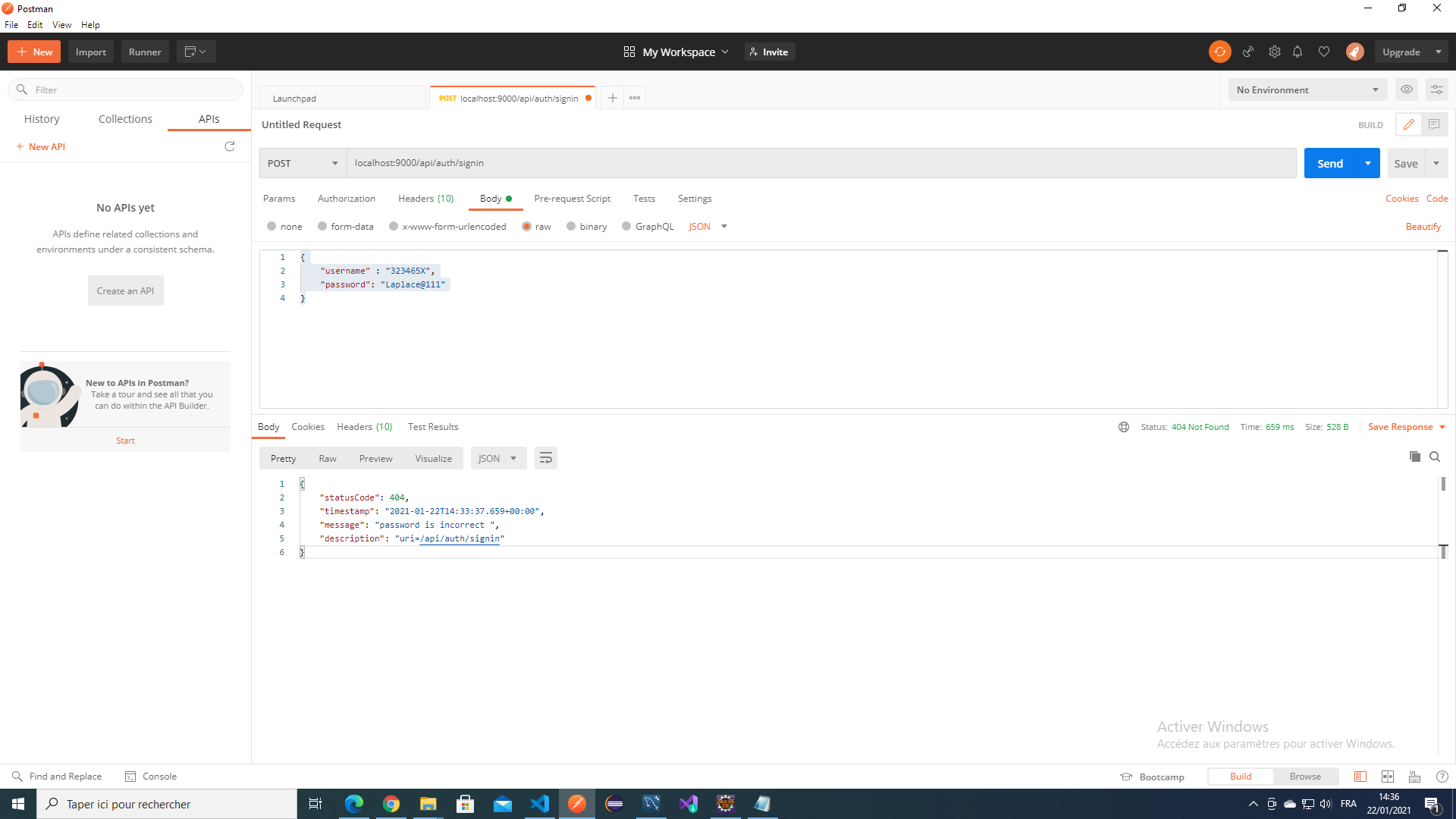Image resolution: width=1456 pixels, height=819 pixels.
Task: Select the none body type radio
Action: [x=271, y=226]
